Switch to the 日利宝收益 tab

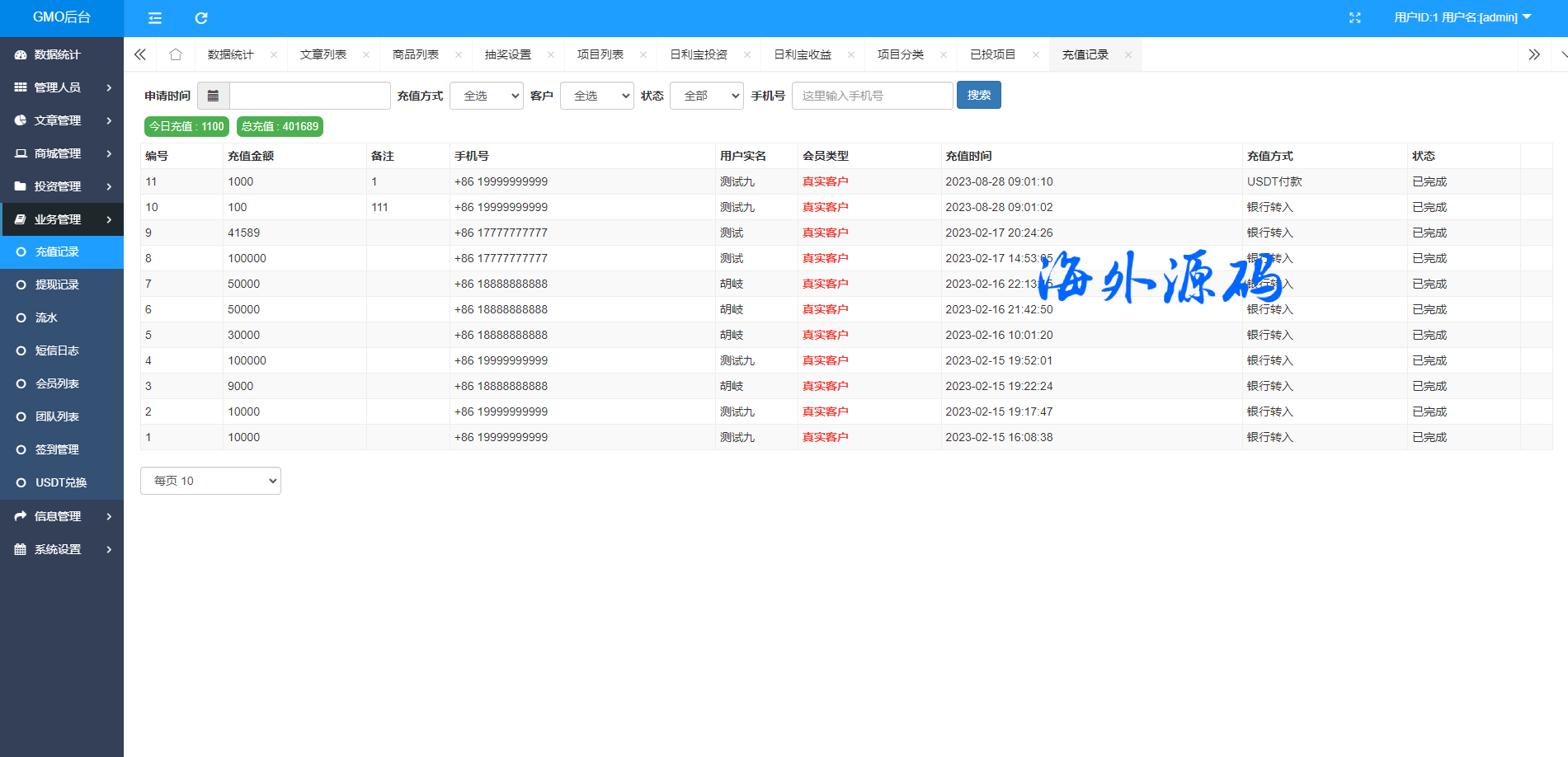(803, 54)
